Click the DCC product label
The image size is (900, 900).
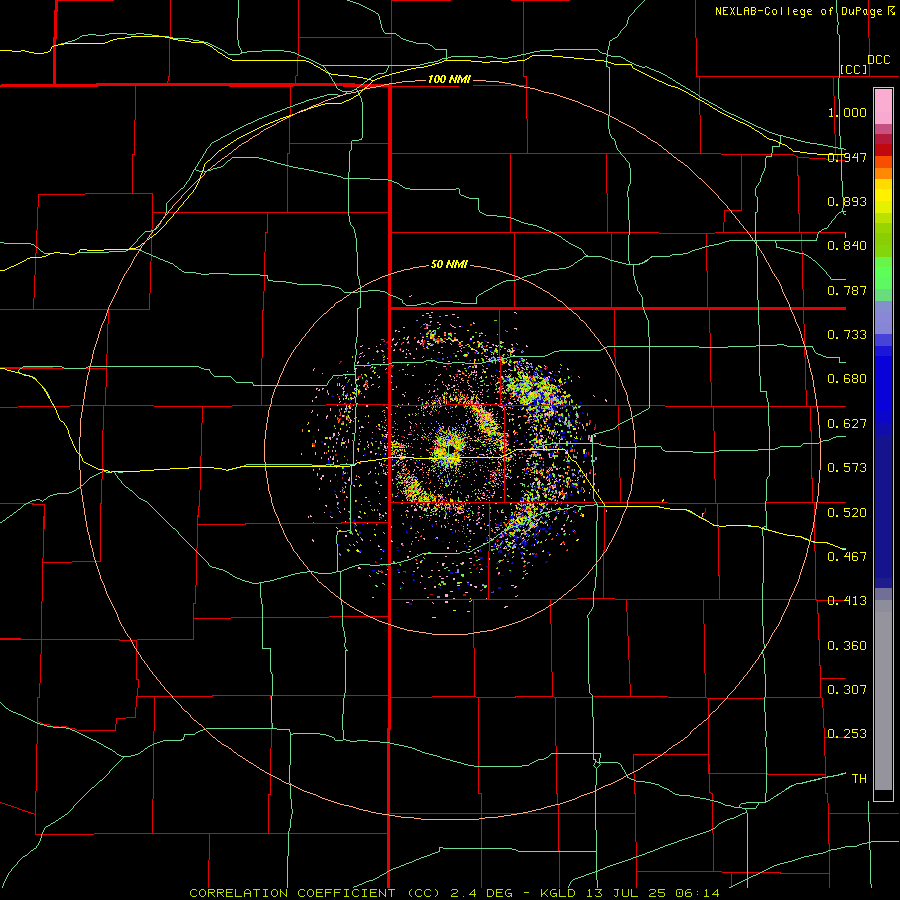(x=878, y=60)
